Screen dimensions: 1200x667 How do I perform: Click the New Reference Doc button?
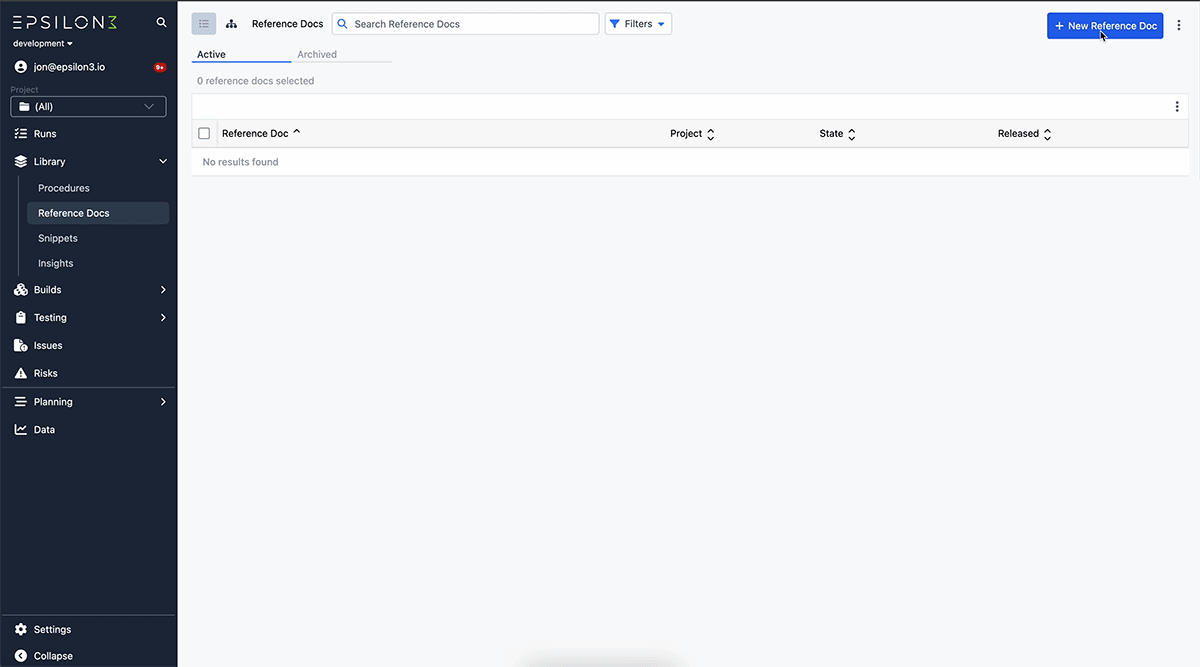pos(1105,26)
